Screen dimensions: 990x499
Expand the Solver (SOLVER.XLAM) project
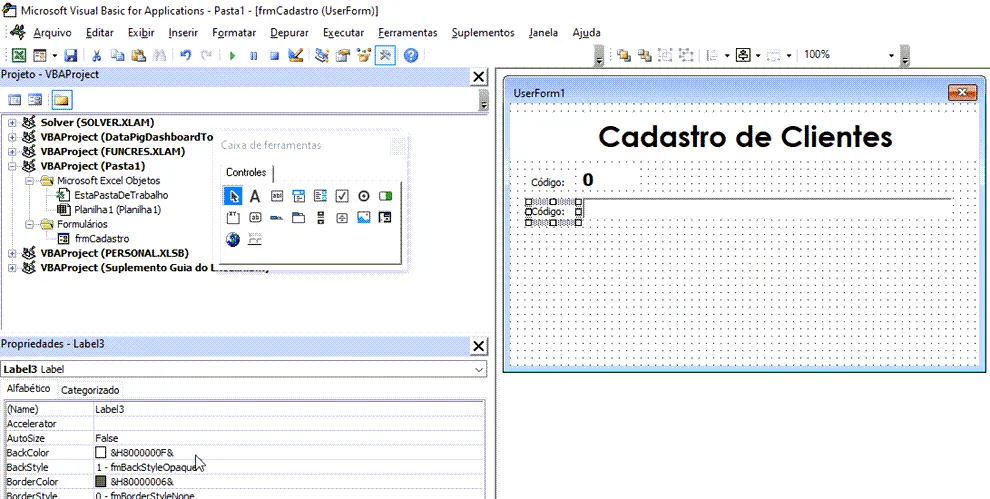(x=12, y=123)
